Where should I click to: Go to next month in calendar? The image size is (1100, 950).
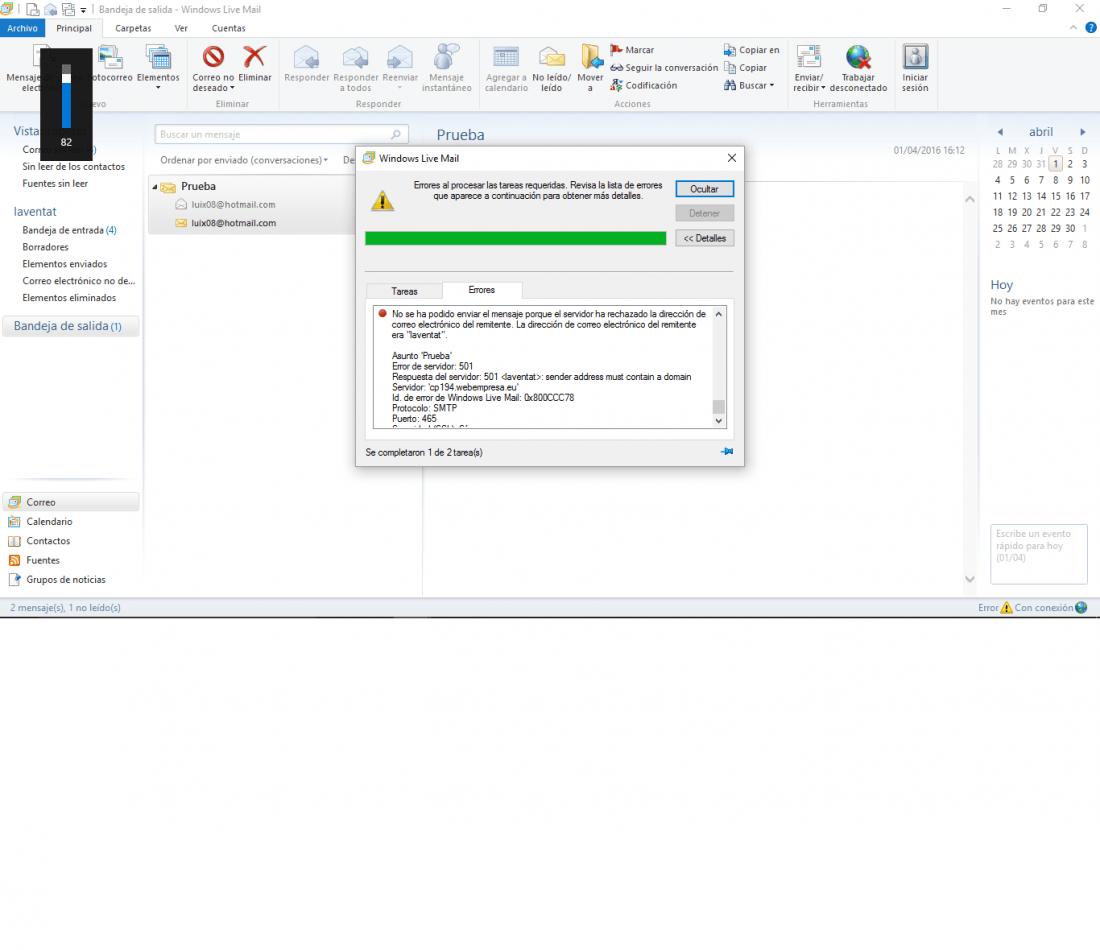pyautogui.click(x=1082, y=132)
